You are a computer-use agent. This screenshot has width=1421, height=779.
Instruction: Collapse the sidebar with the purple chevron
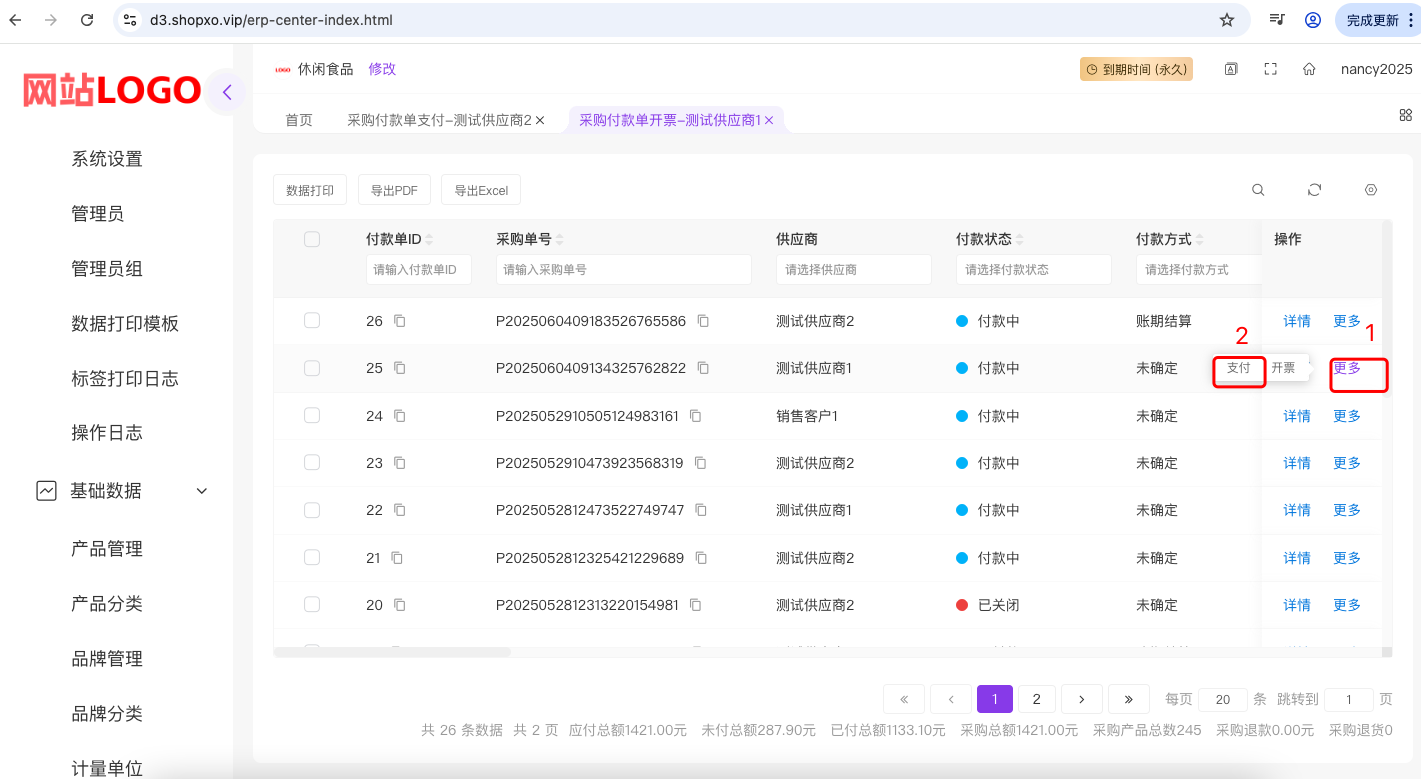click(227, 93)
